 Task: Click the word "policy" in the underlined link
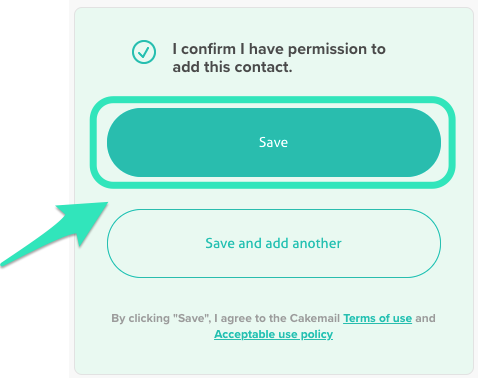pos(317,334)
